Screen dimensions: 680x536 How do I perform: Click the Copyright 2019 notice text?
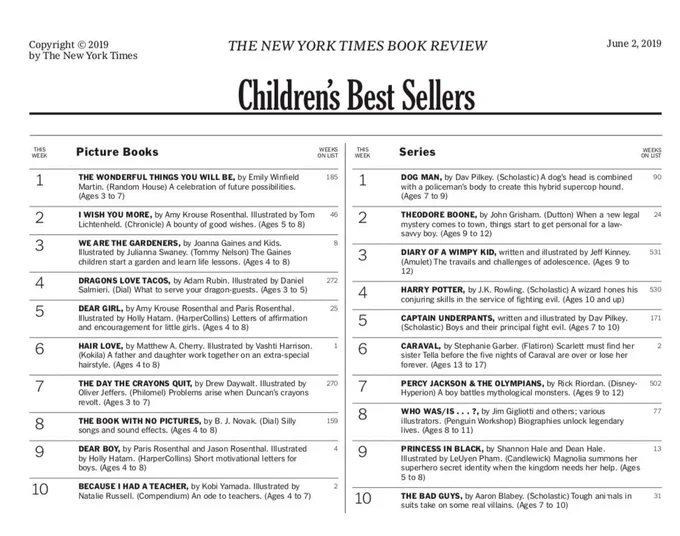83,50
